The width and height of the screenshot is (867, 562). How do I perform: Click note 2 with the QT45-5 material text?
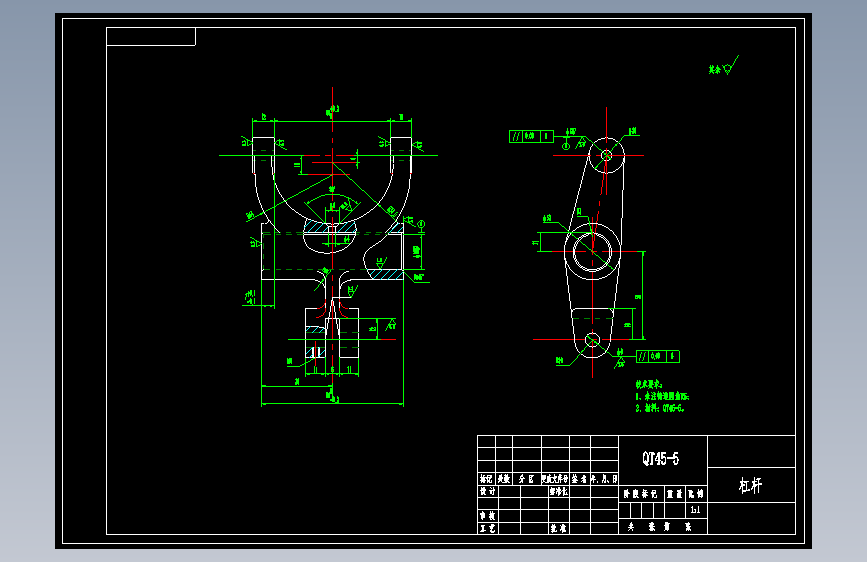pos(660,408)
